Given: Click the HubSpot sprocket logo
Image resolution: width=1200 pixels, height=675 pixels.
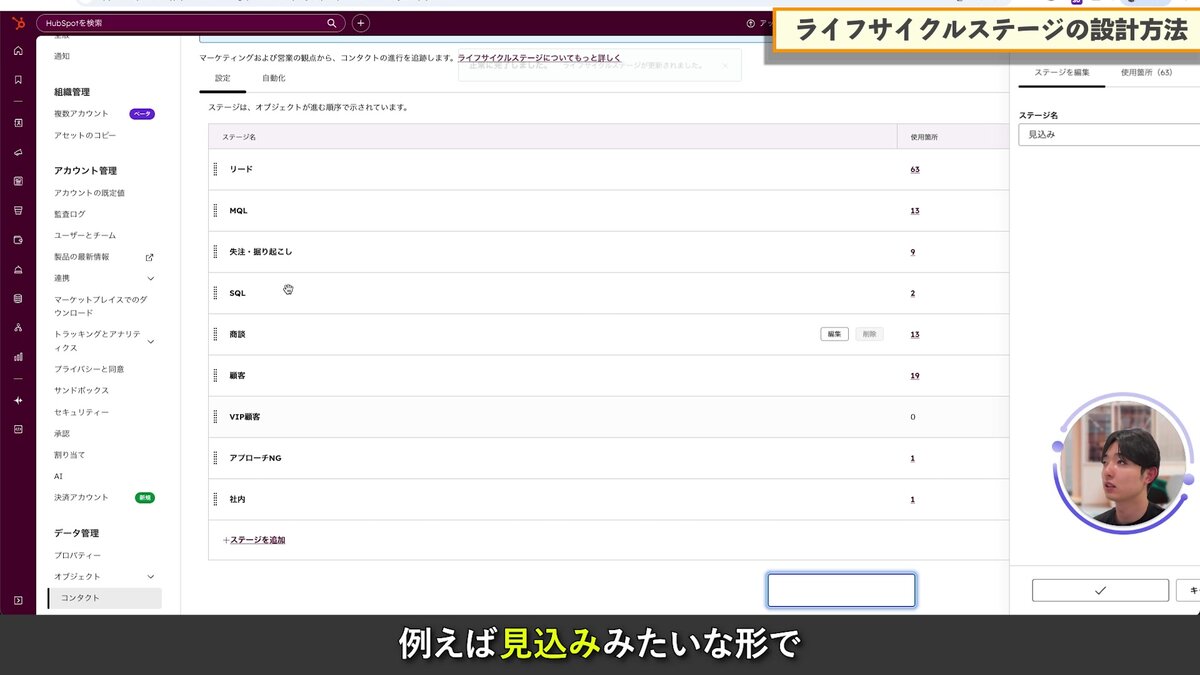Looking at the screenshot, I should coord(18,23).
